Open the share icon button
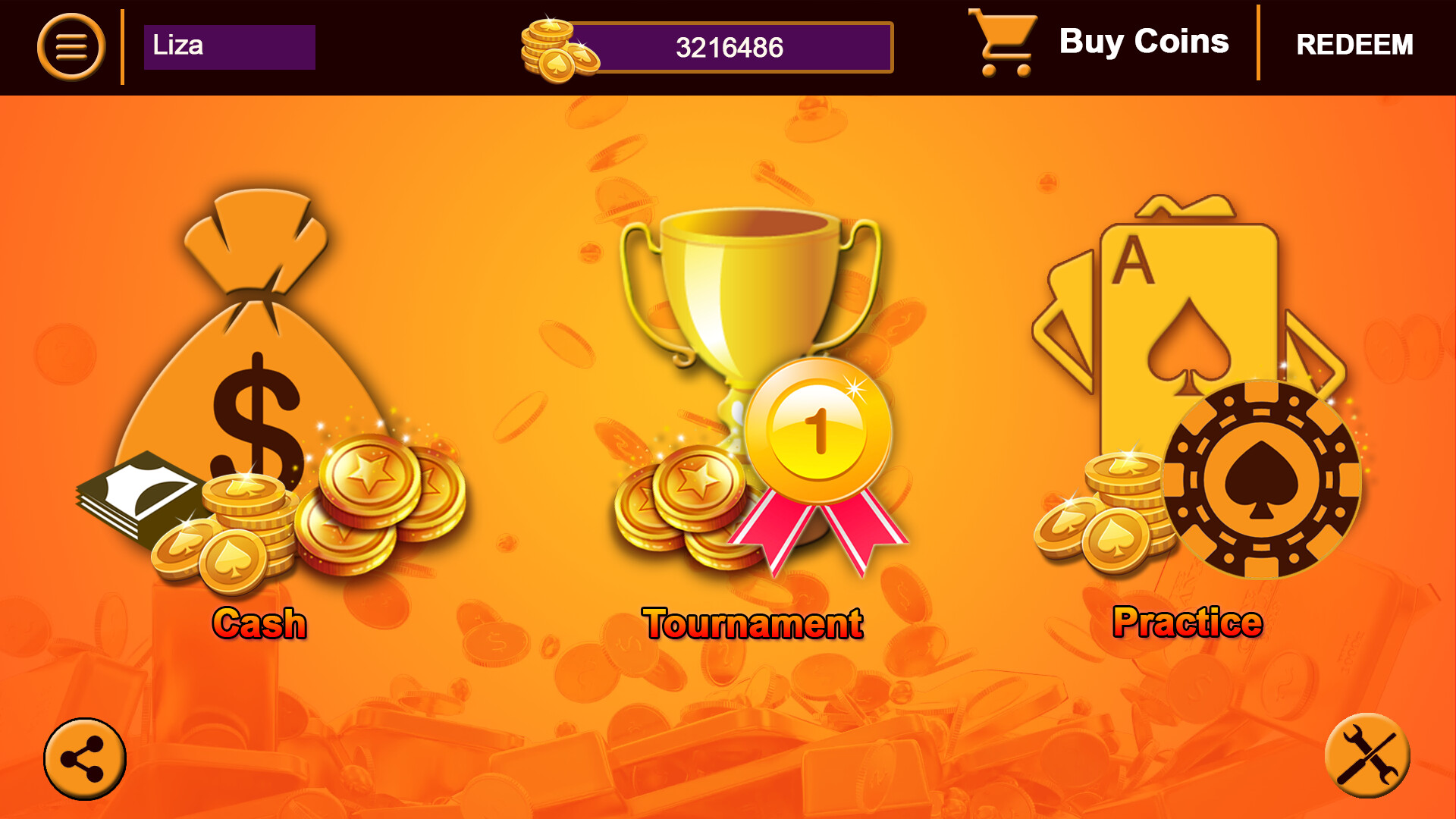 84,758
